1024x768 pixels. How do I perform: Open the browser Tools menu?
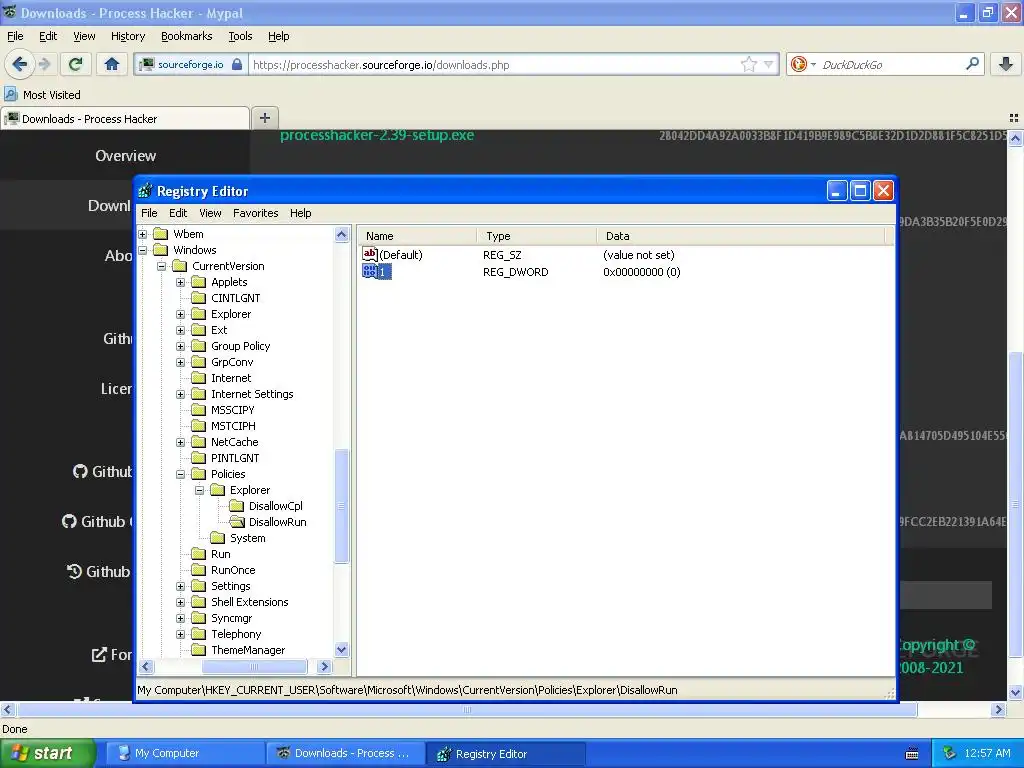[240, 36]
